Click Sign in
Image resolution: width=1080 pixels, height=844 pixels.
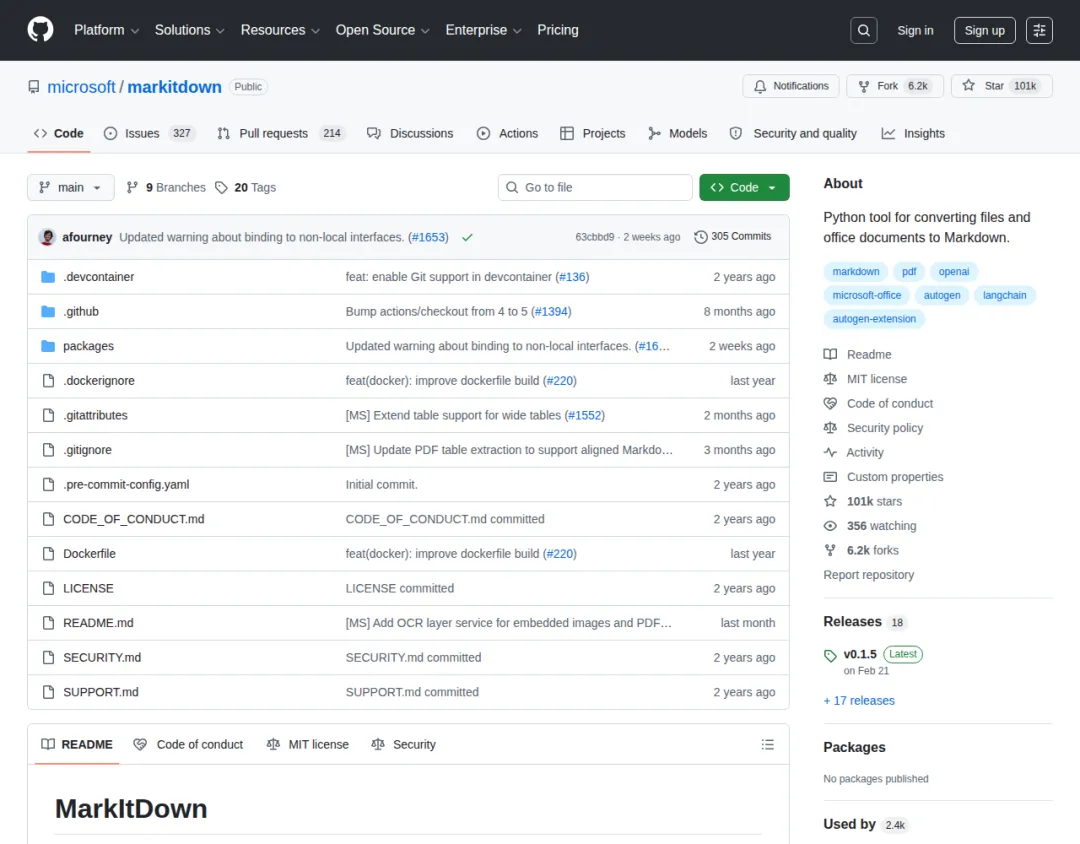[915, 30]
